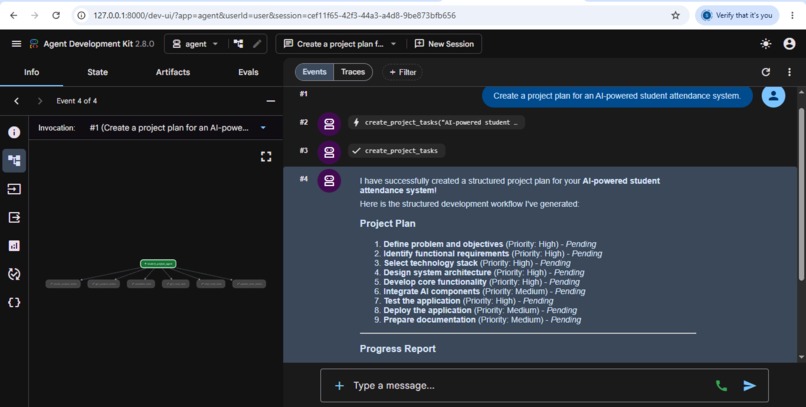Image resolution: width=806 pixels, height=407 pixels.
Task: Click the Verify that it's you button
Action: [x=737, y=15]
